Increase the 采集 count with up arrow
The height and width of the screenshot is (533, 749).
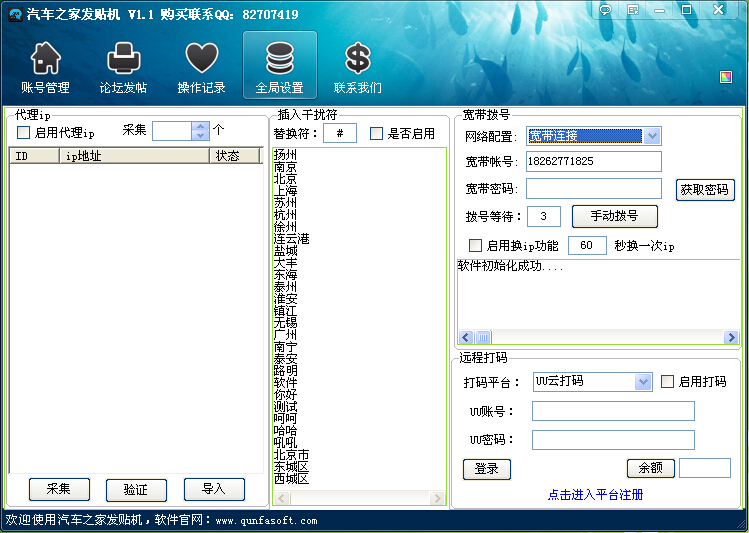click(x=200, y=127)
